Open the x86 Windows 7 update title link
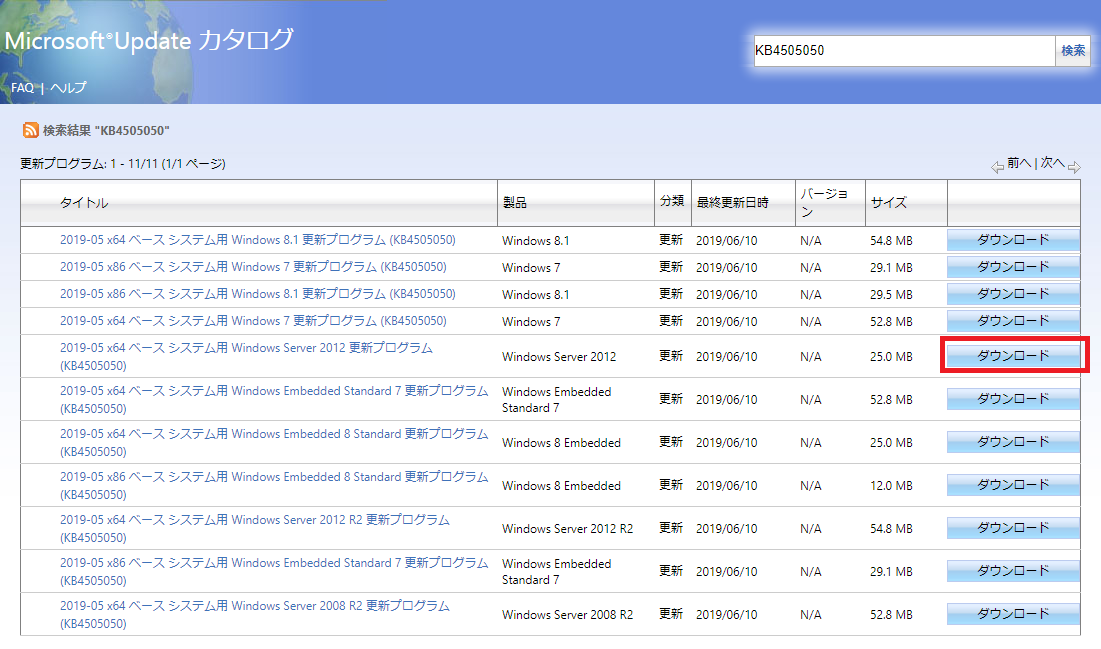This screenshot has height=649, width=1101. pyautogui.click(x=253, y=267)
